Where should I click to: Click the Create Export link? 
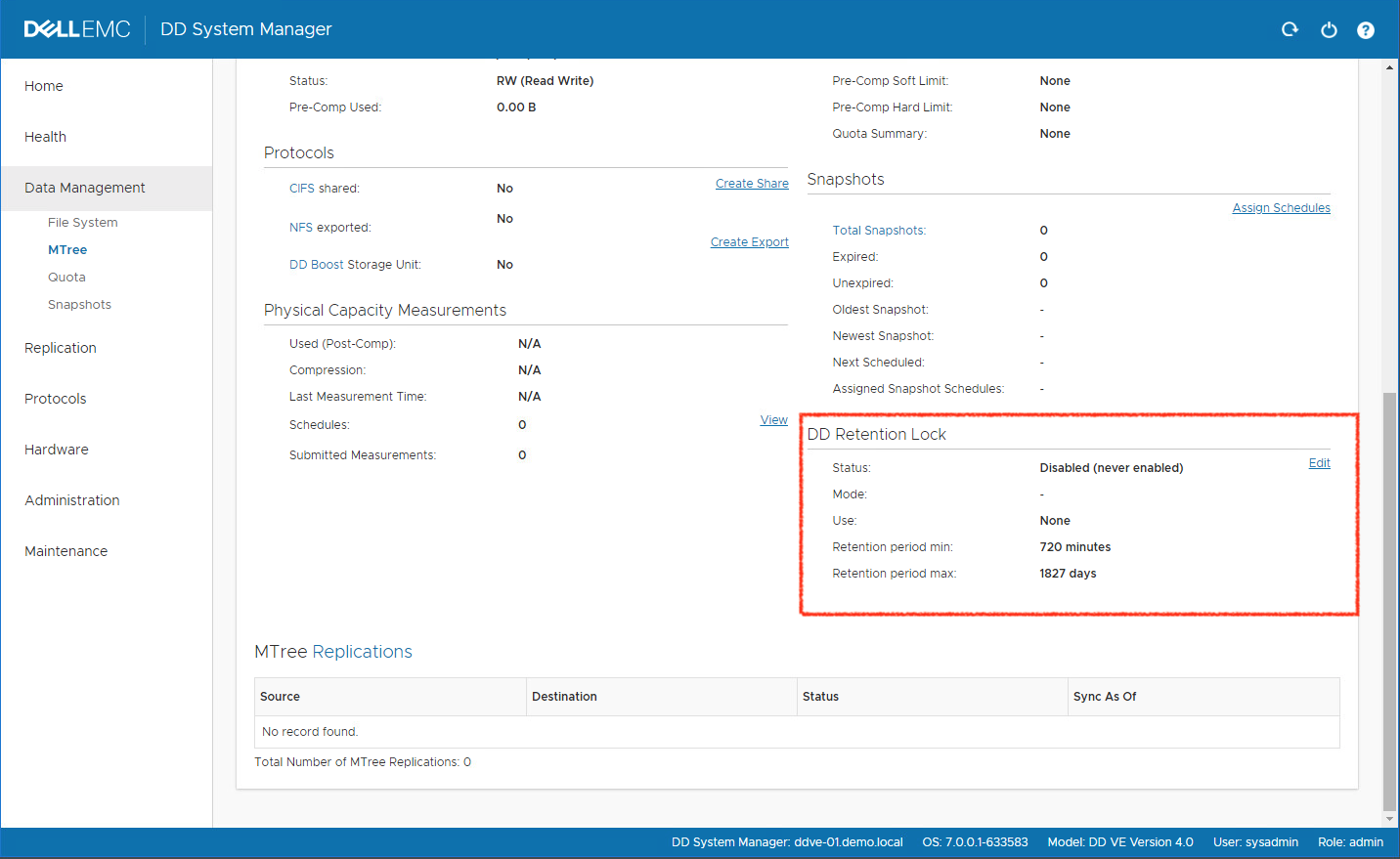(749, 241)
